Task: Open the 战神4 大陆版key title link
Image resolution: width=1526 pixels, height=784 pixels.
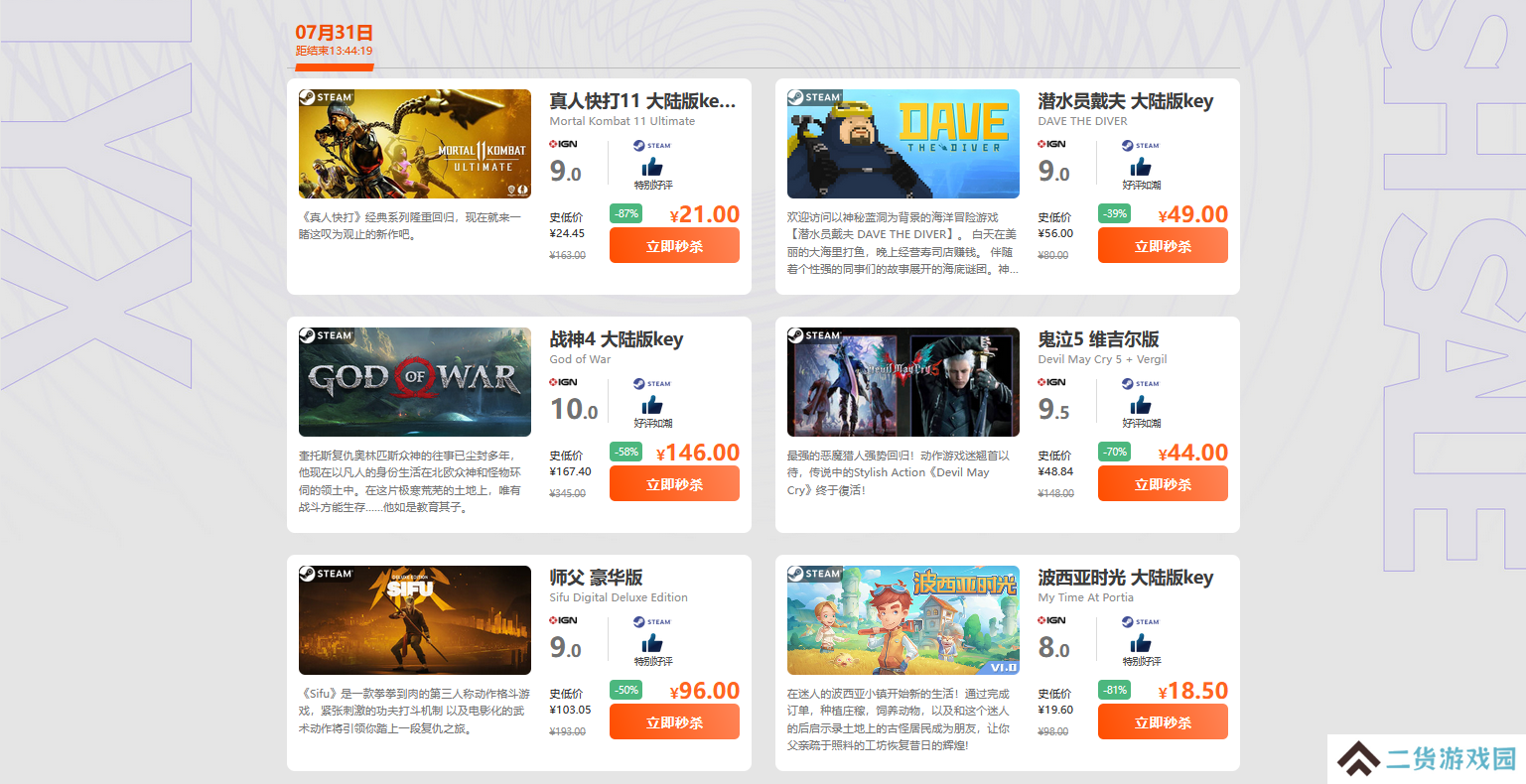Action: point(617,339)
